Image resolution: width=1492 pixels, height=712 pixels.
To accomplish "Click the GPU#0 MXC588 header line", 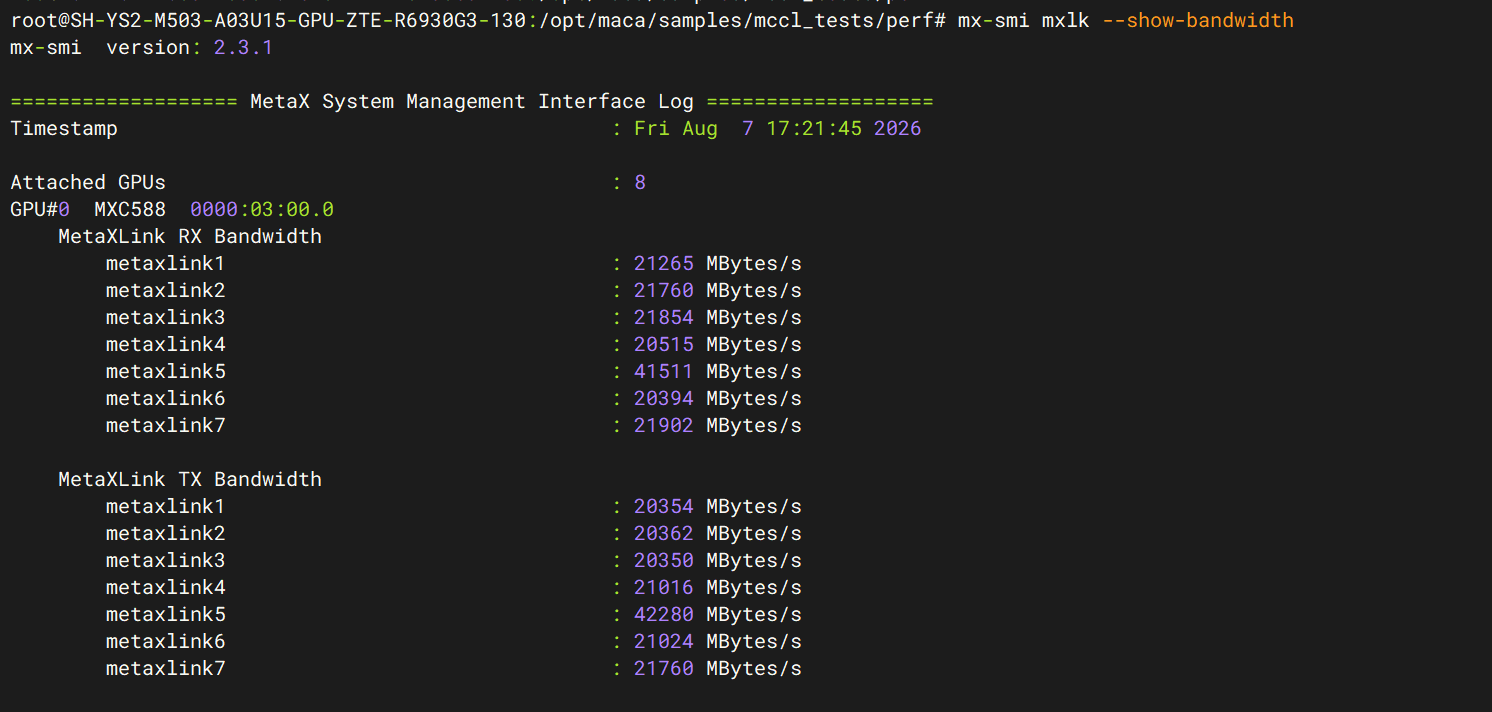I will click(x=172, y=209).
